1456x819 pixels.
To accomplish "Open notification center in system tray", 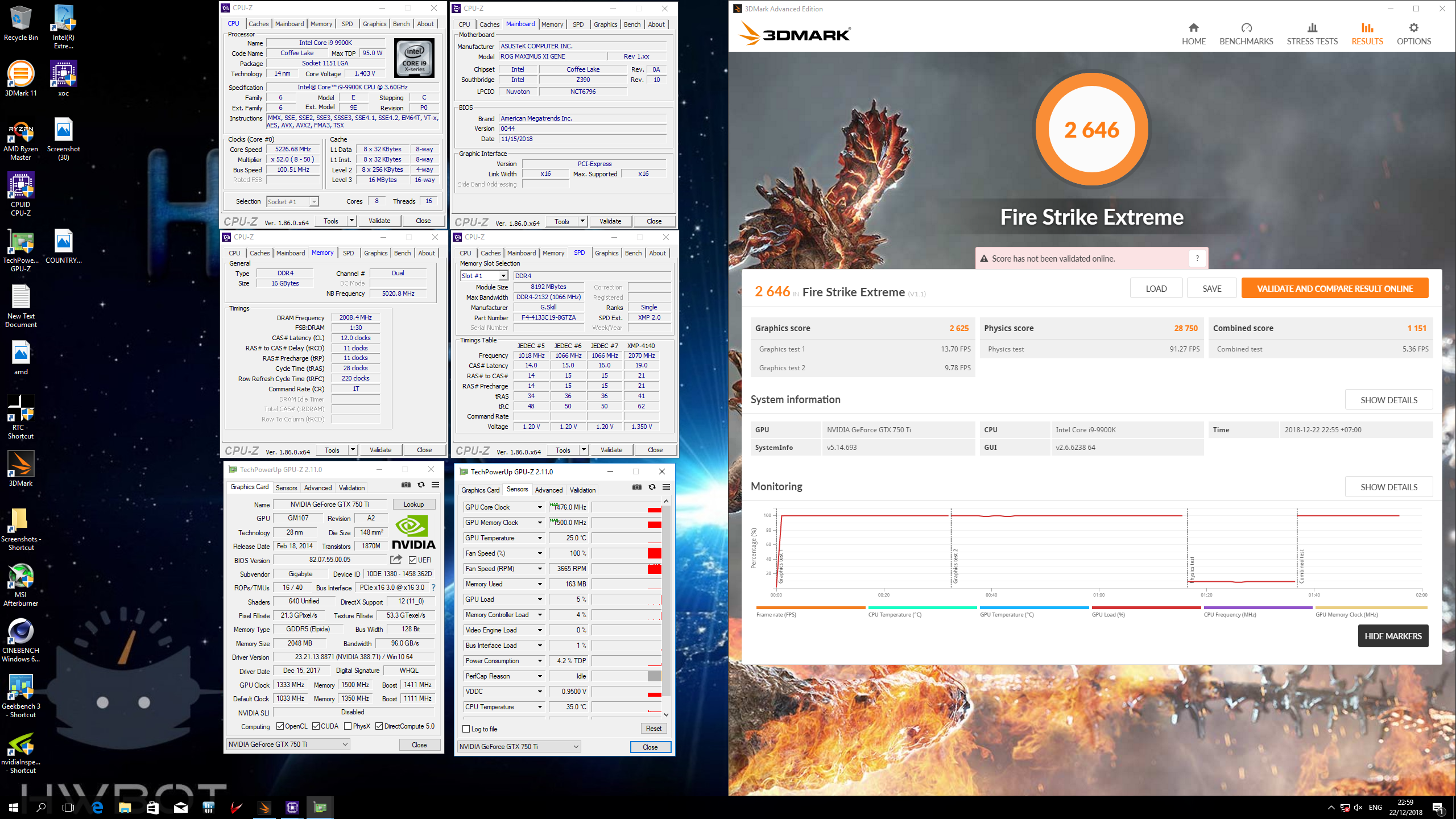I will click(x=1438, y=808).
